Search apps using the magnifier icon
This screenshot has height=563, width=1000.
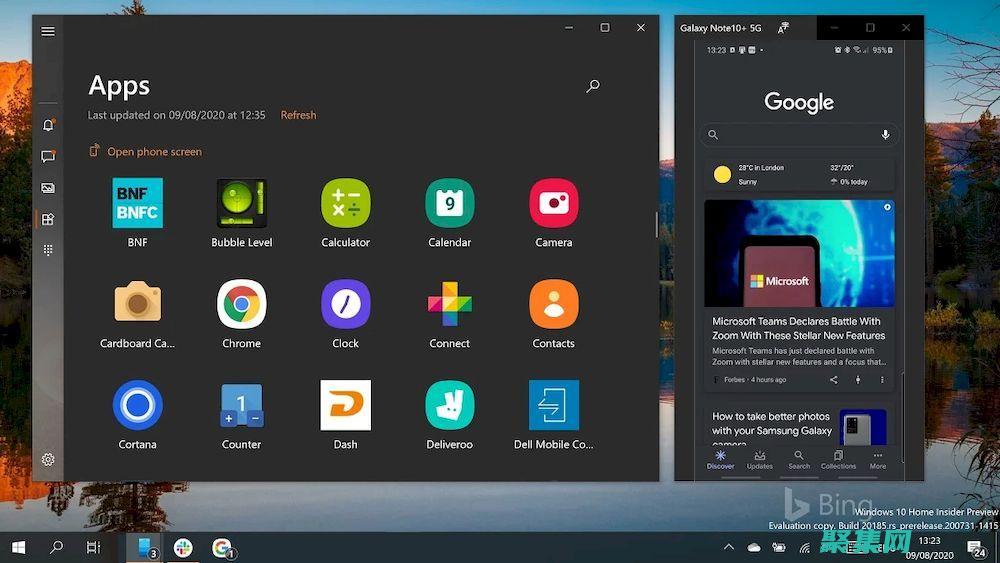click(x=593, y=87)
